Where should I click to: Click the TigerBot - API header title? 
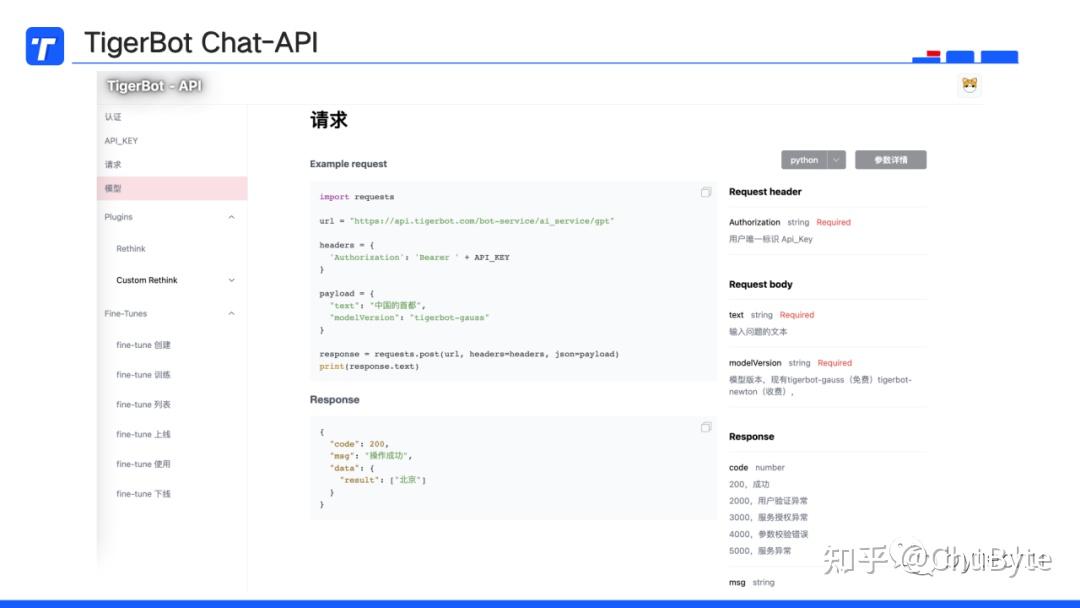(x=154, y=86)
